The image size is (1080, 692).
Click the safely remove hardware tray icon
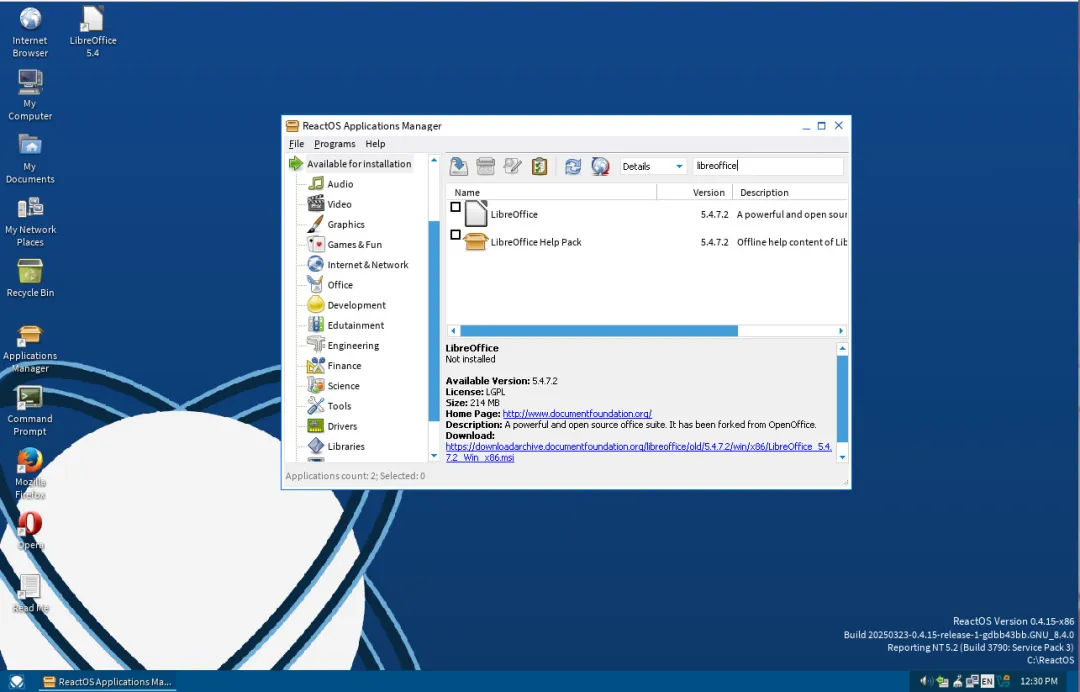(942, 682)
